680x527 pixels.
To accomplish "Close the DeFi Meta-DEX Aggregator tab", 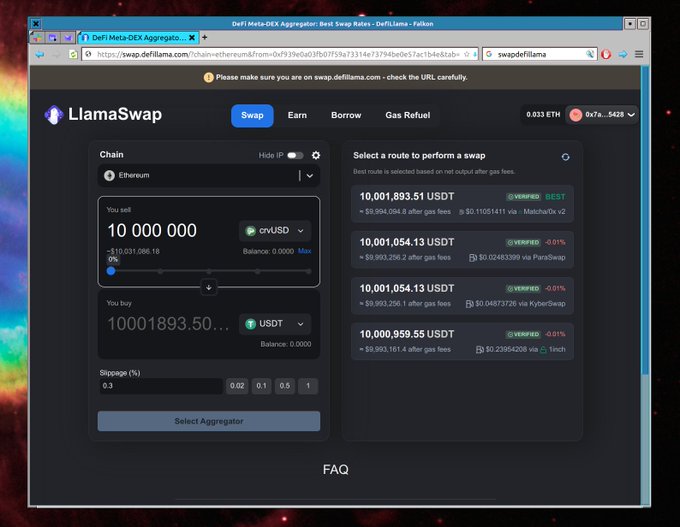I will [x=192, y=38].
